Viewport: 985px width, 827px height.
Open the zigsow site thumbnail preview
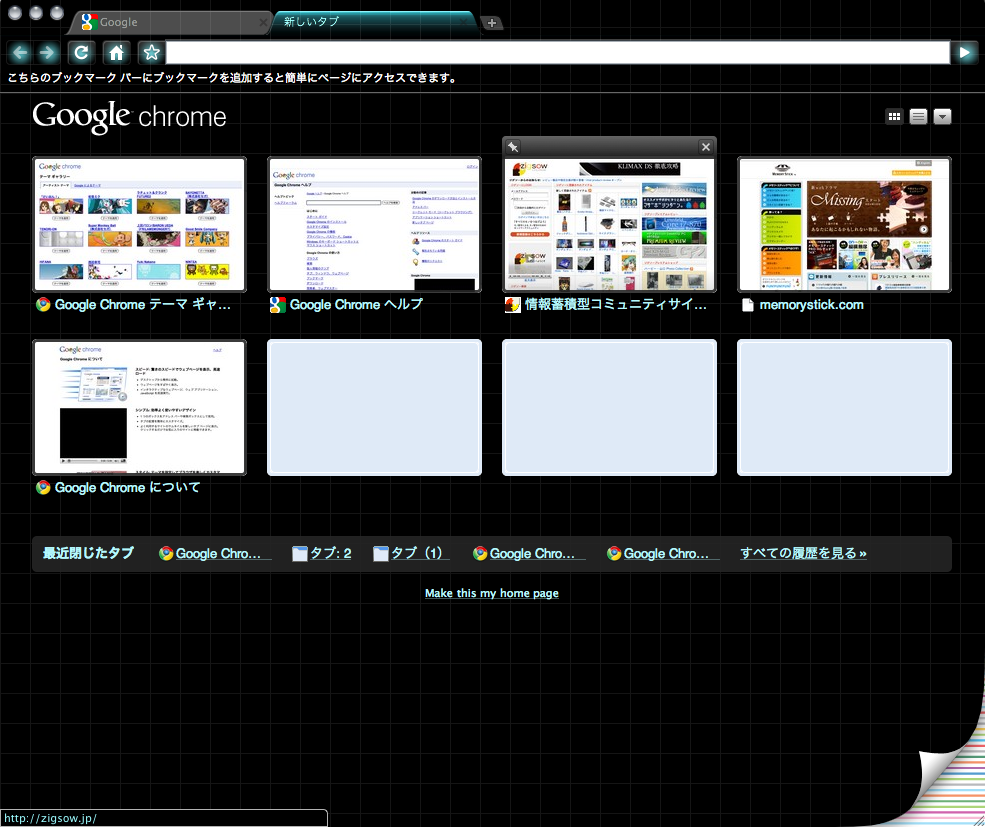tap(609, 224)
